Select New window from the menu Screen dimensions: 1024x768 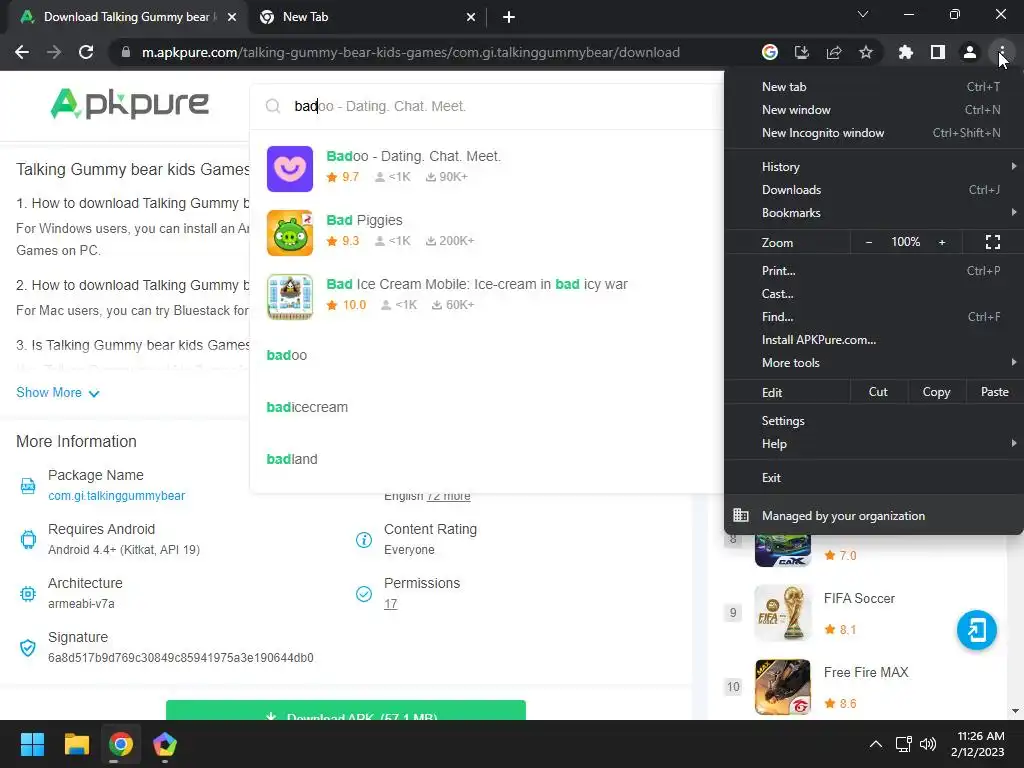point(874,110)
